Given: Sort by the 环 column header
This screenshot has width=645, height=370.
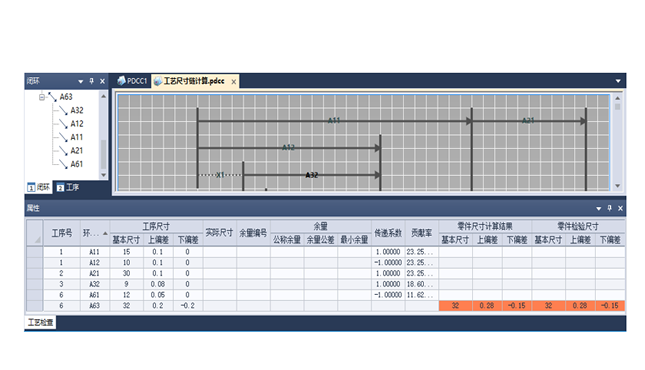Looking at the screenshot, I should click(95, 233).
